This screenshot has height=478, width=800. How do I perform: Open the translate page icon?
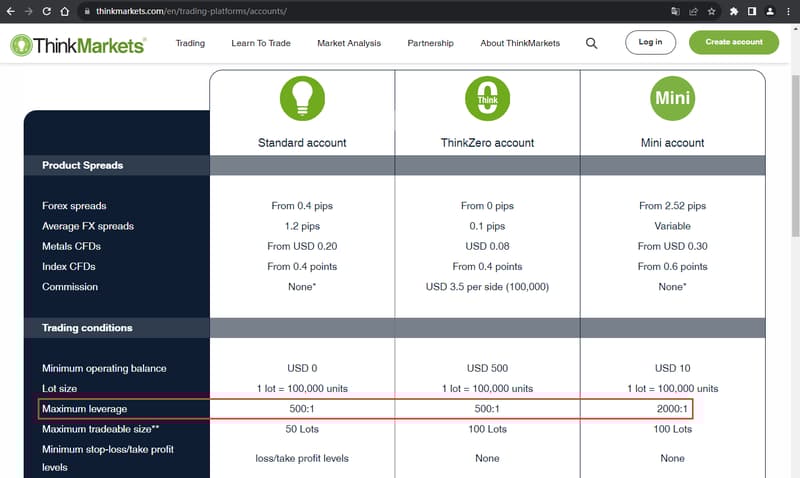(x=676, y=11)
